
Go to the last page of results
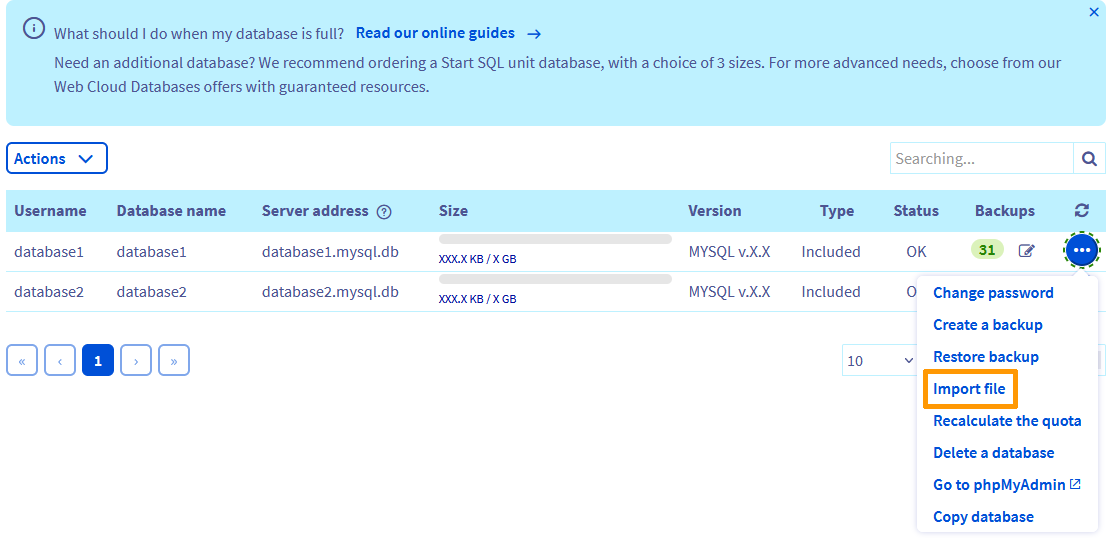point(174,361)
